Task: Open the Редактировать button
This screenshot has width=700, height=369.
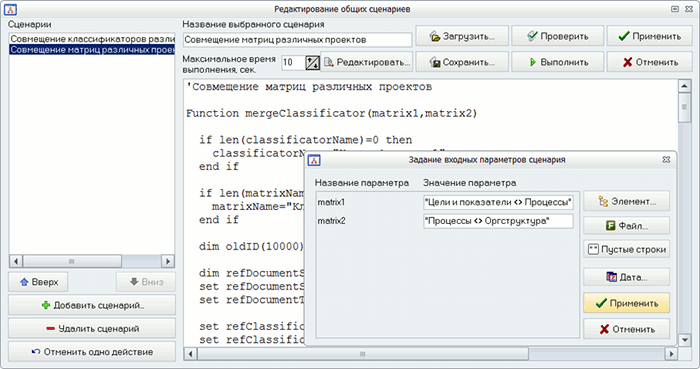Action: tap(367, 62)
